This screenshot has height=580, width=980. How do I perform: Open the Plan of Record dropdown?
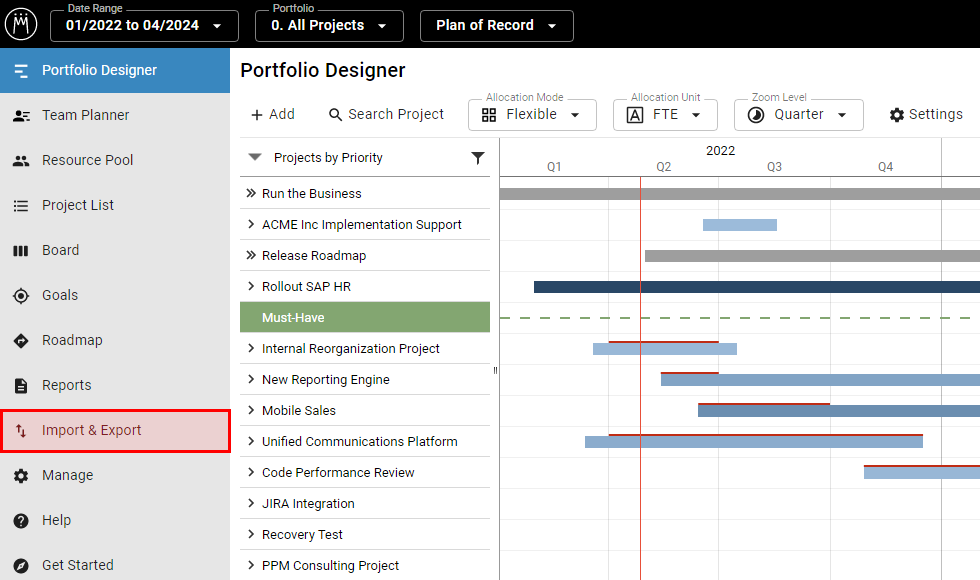coord(496,26)
